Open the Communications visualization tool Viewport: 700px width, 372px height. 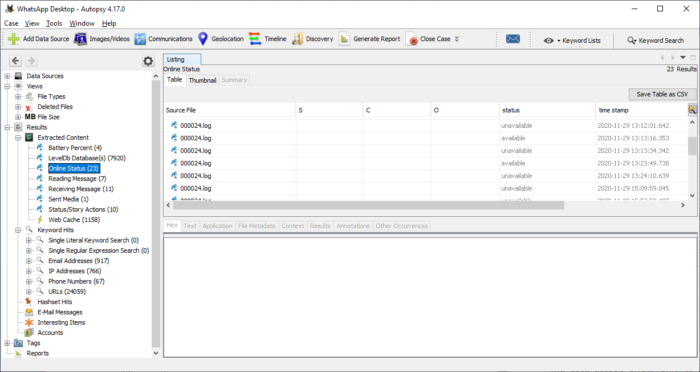[163, 39]
